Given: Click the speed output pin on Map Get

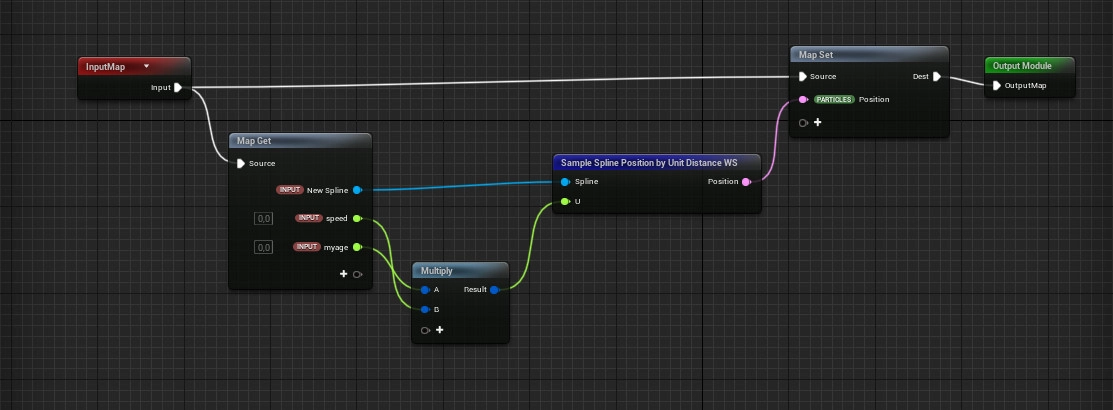Looking at the screenshot, I should tap(357, 218).
